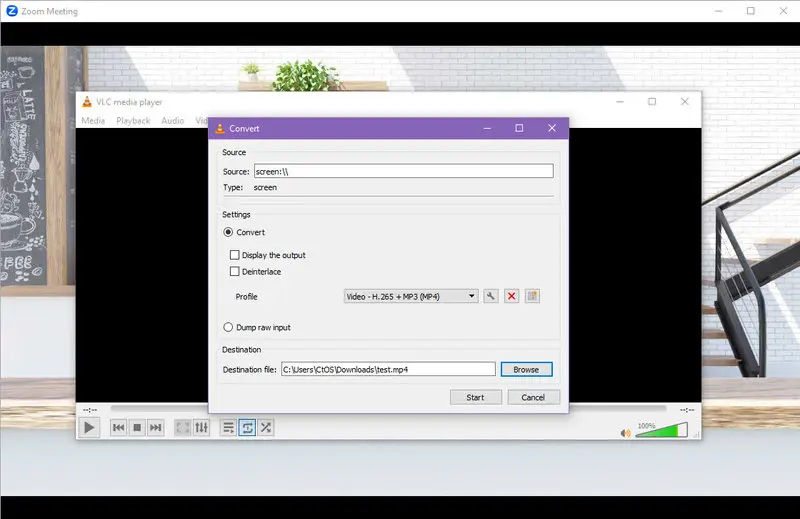Close the Convert dialog window

click(552, 128)
